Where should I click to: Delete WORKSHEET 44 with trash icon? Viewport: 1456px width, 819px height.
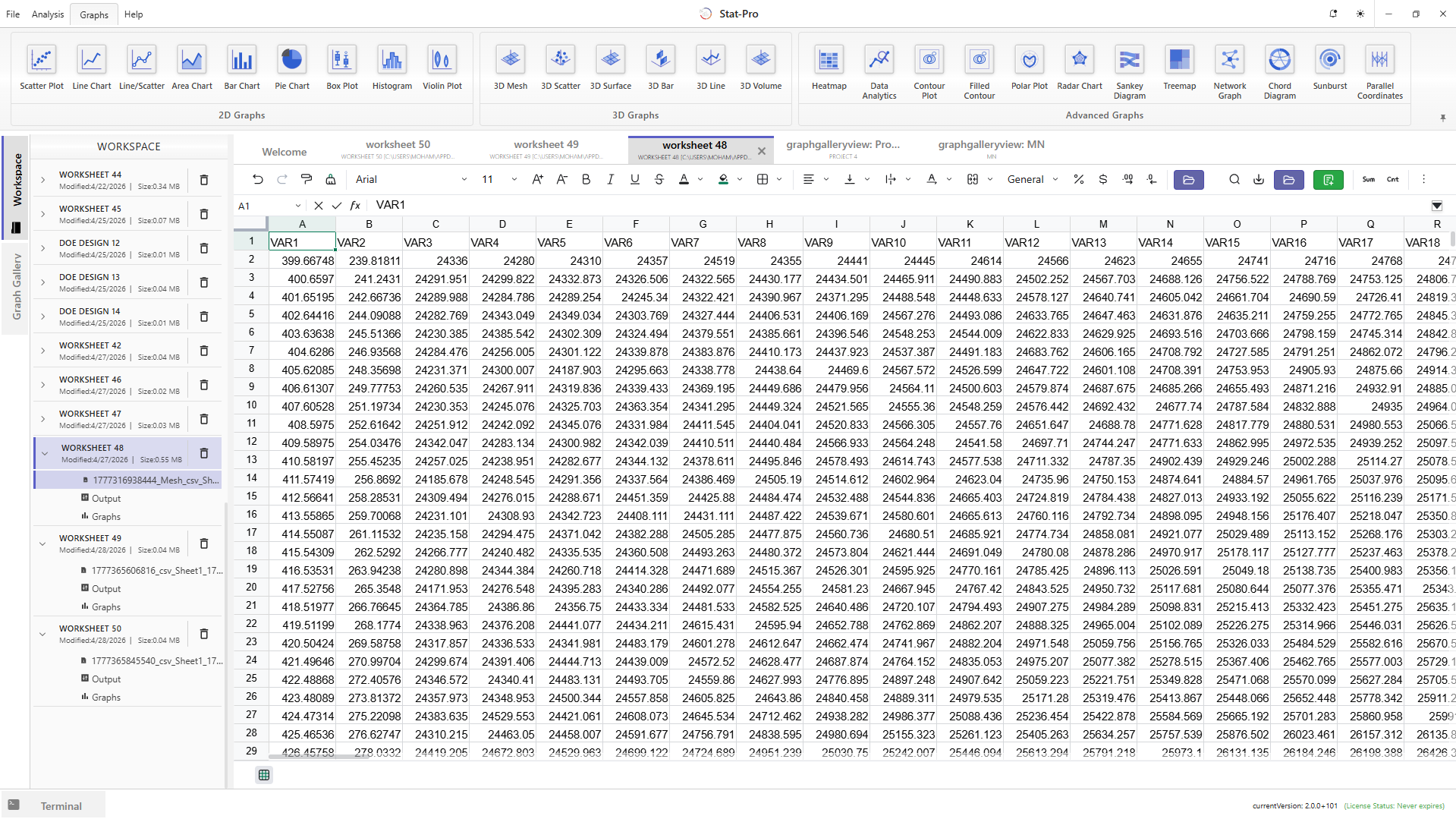point(203,180)
